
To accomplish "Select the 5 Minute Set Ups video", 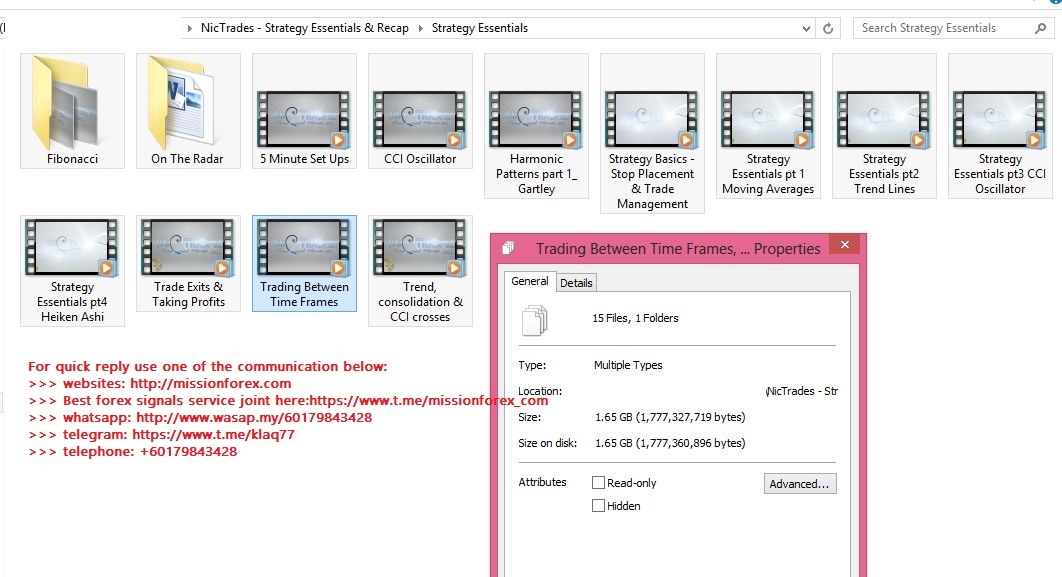I will coord(304,110).
